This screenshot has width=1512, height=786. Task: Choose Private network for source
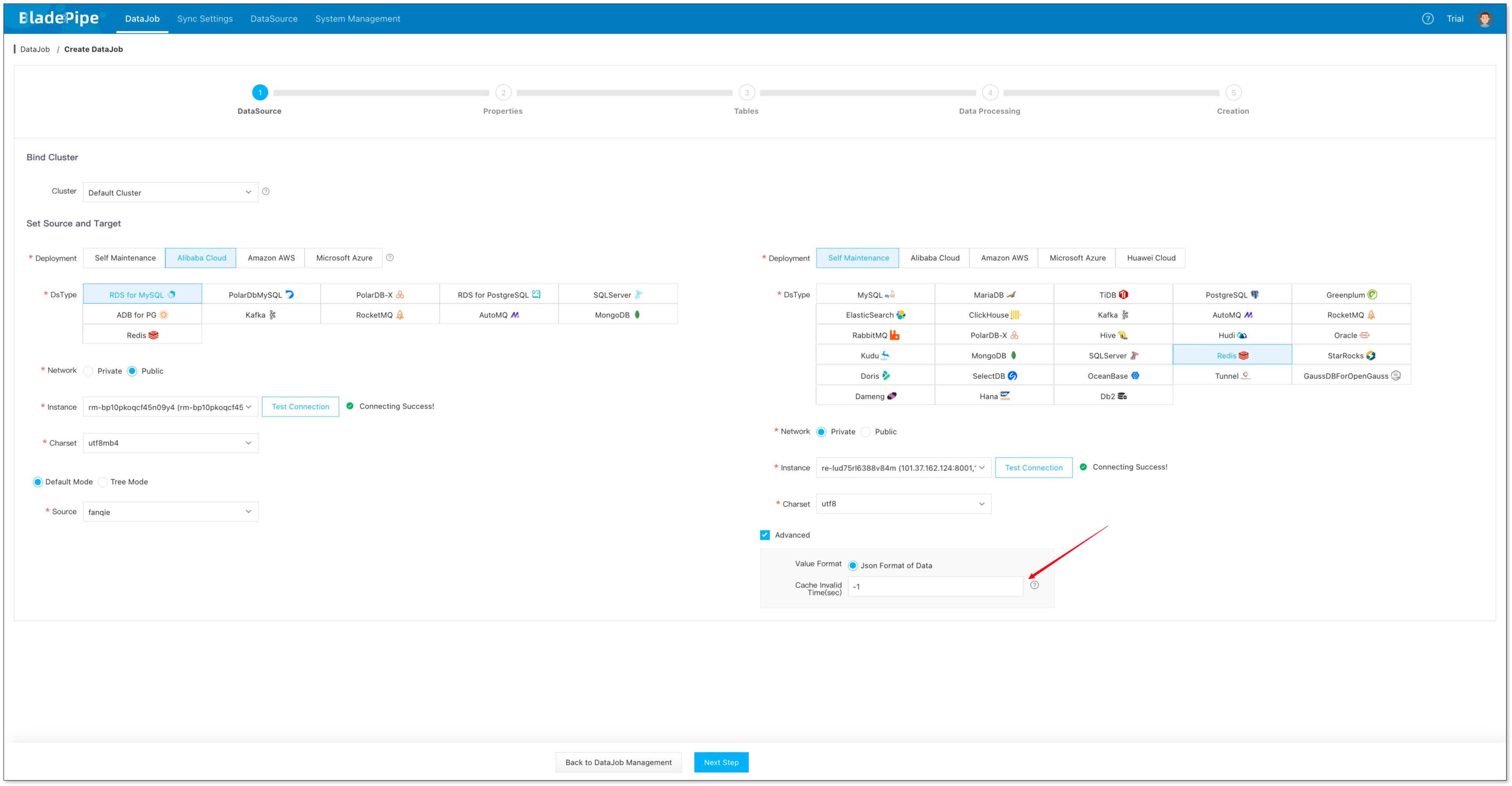[x=88, y=371]
